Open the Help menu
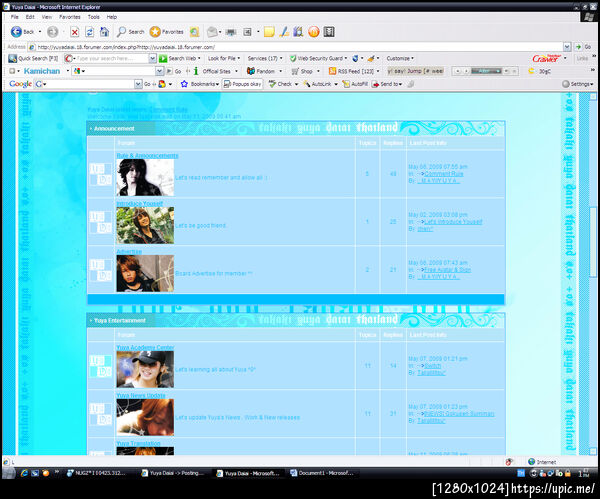This screenshot has height=499, width=600. coord(112,17)
